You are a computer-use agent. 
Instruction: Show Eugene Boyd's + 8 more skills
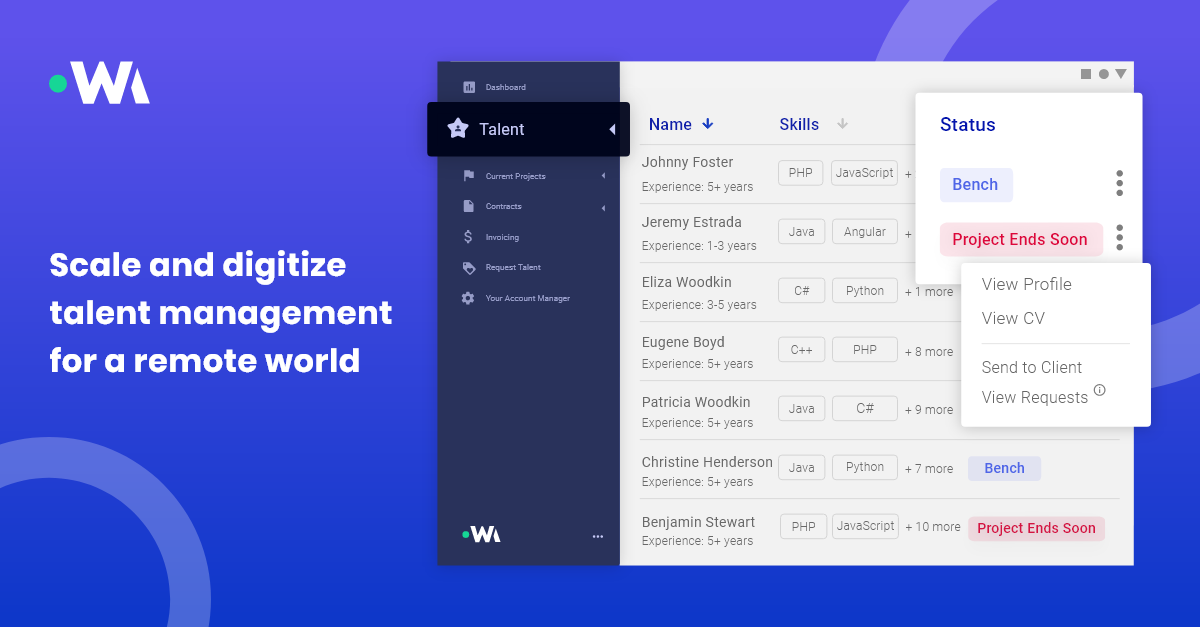[x=929, y=351]
